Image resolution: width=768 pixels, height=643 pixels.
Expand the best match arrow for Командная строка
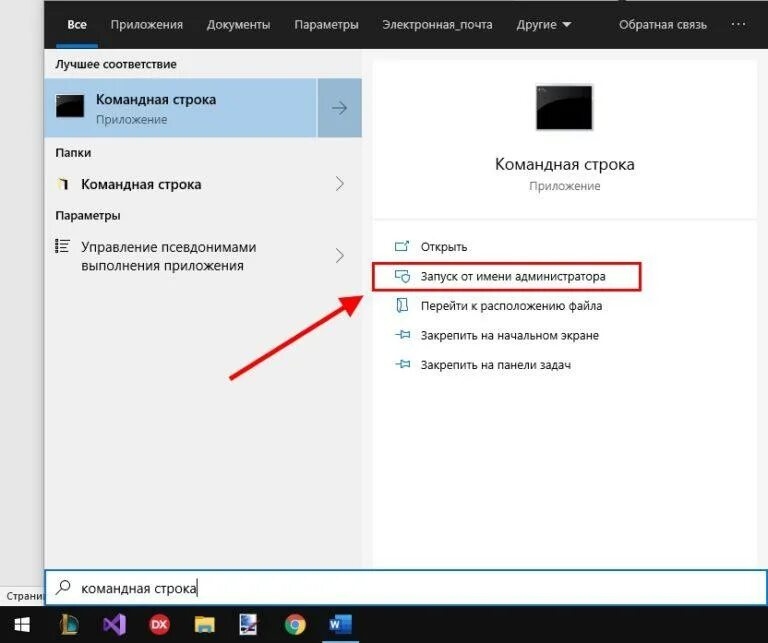click(339, 108)
